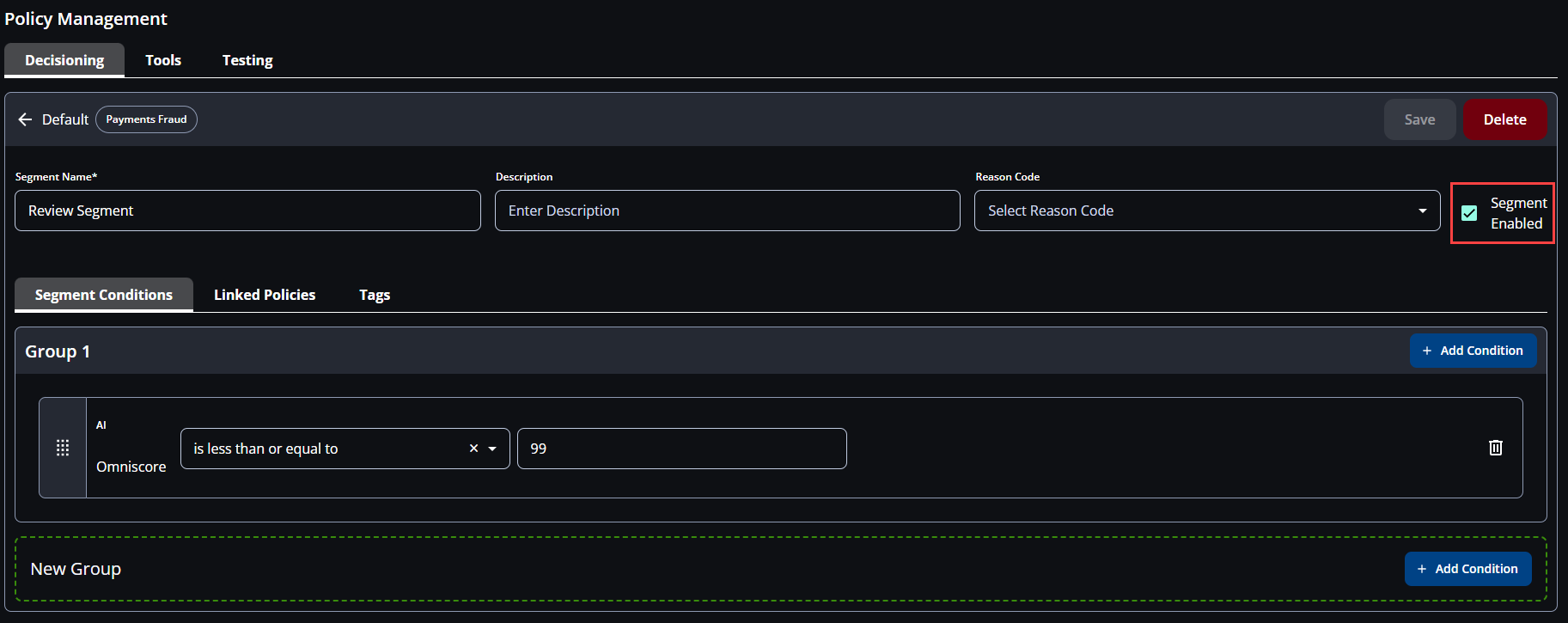The height and width of the screenshot is (623, 1568).
Task: Open the Select Reason Code dropdown
Action: pyautogui.click(x=1207, y=211)
